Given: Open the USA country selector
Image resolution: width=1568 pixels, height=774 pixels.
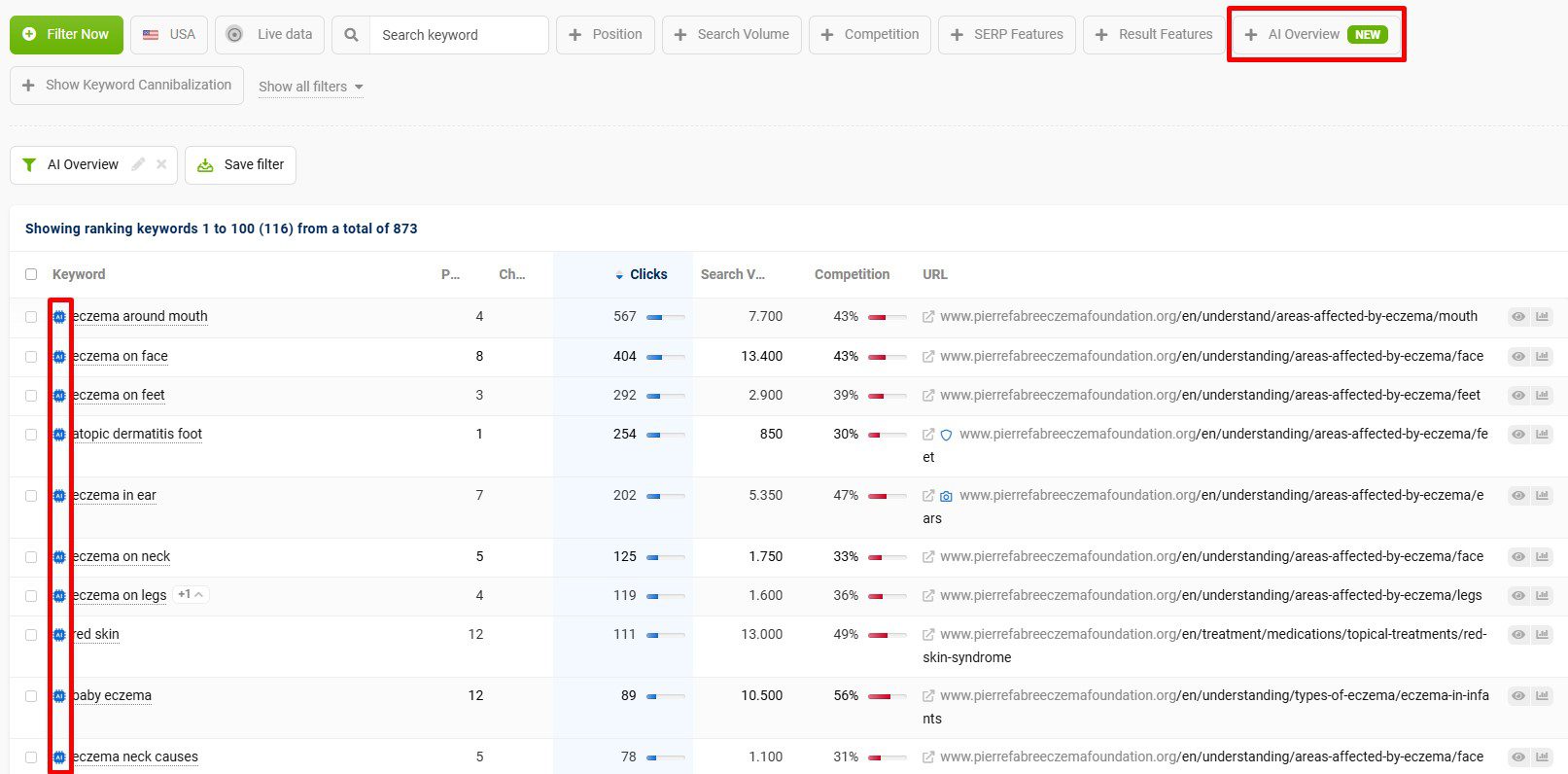Looking at the screenshot, I should click(168, 35).
